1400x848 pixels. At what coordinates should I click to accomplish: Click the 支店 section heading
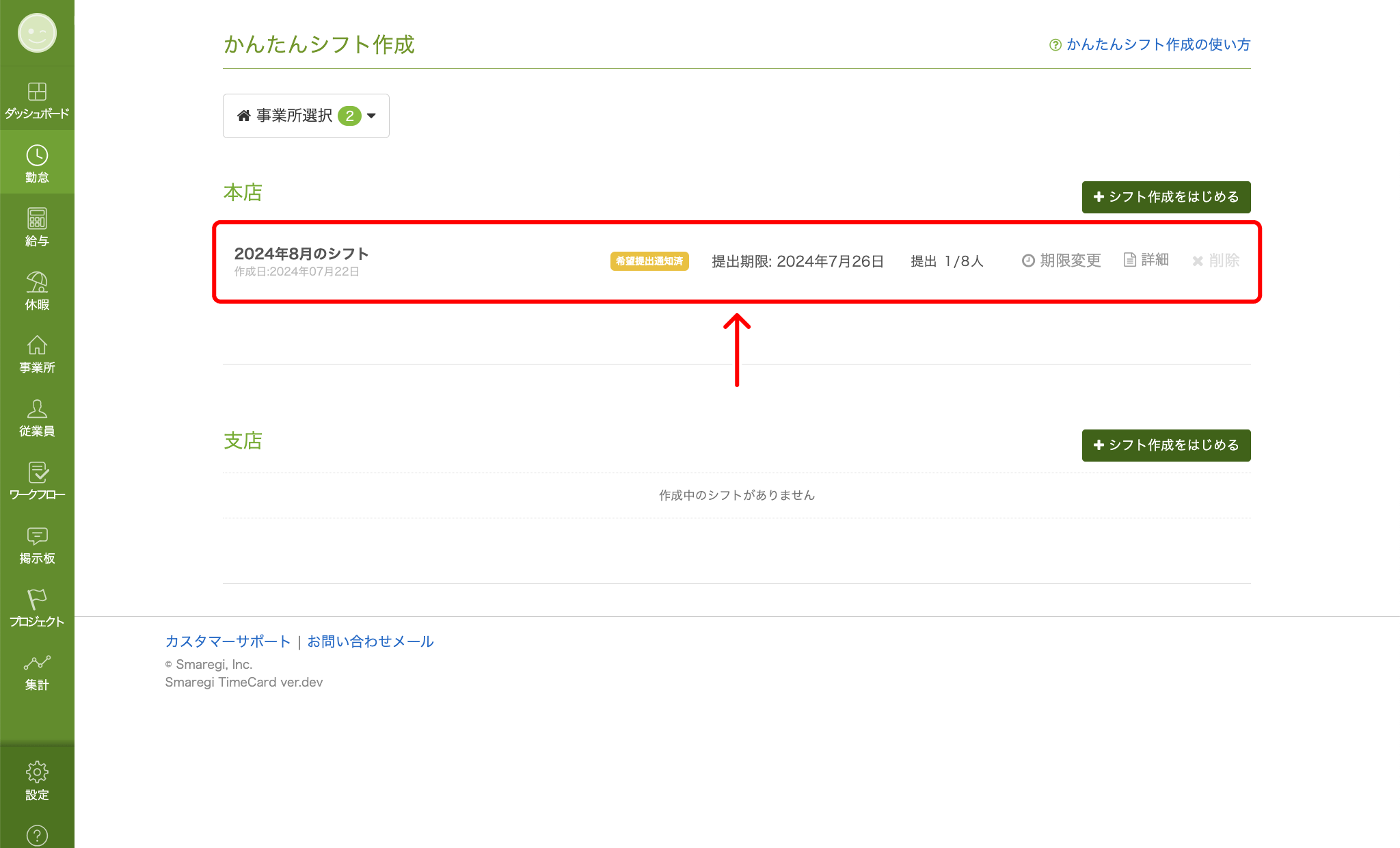click(x=243, y=441)
